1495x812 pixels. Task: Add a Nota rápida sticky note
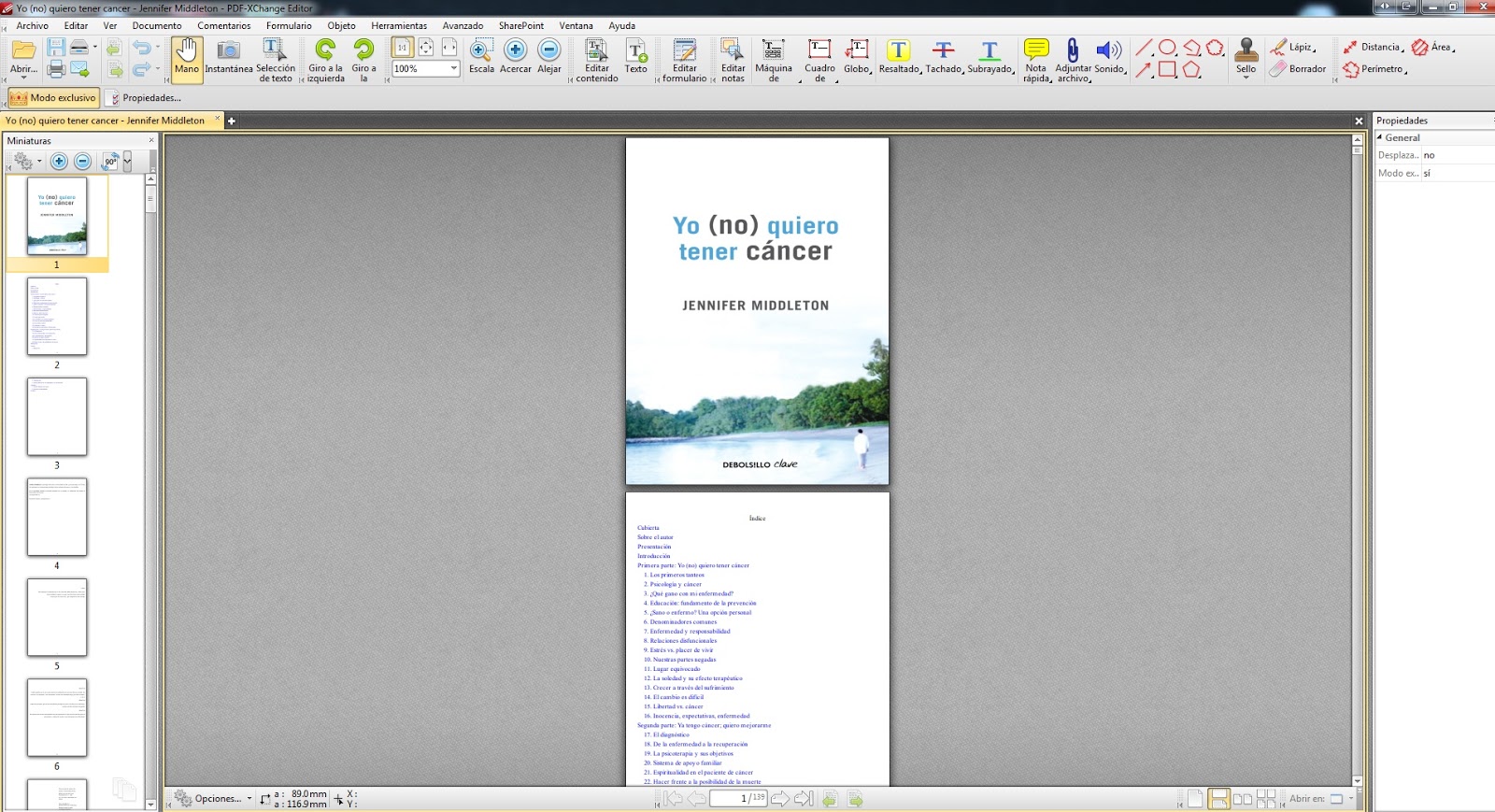[x=1036, y=60]
